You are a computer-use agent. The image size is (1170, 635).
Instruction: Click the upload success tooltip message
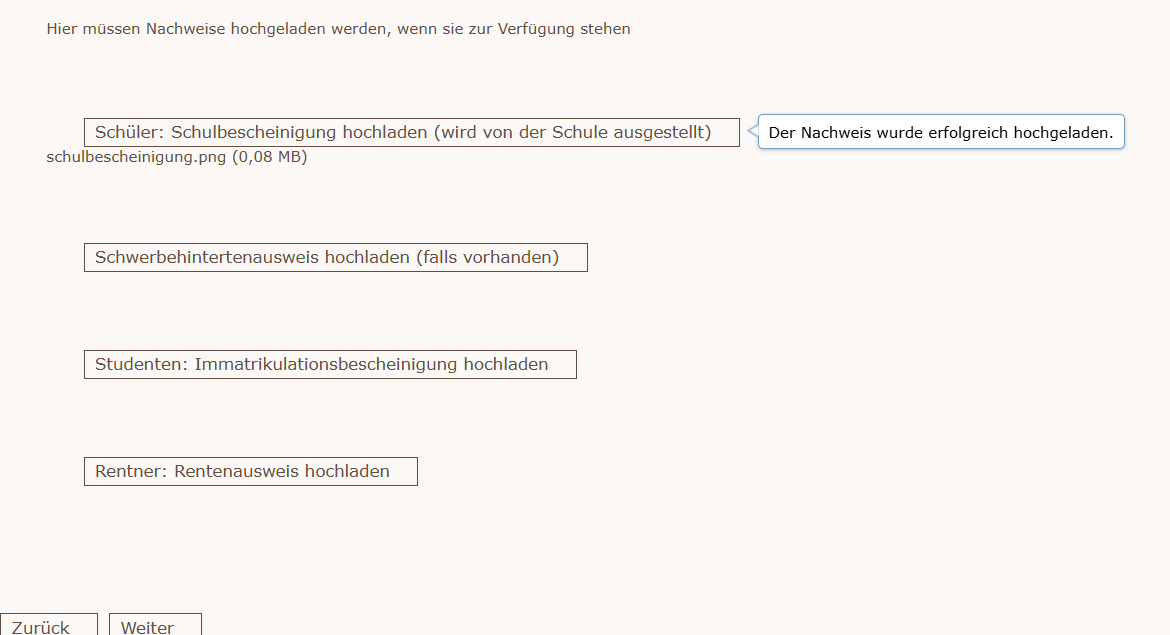(x=940, y=132)
